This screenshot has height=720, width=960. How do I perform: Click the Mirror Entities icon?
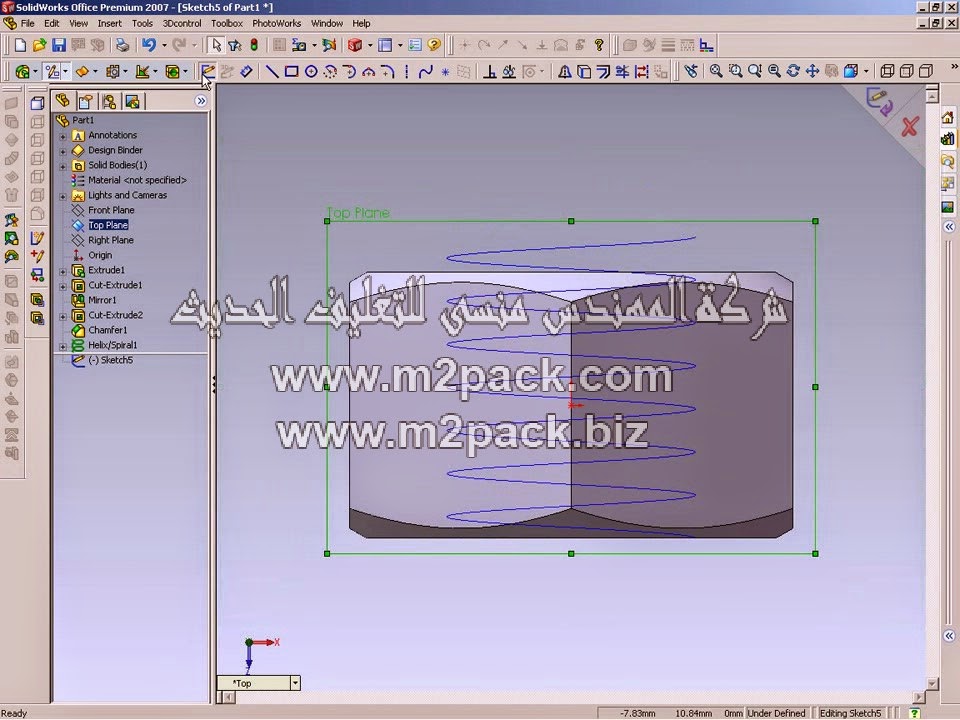tap(564, 72)
